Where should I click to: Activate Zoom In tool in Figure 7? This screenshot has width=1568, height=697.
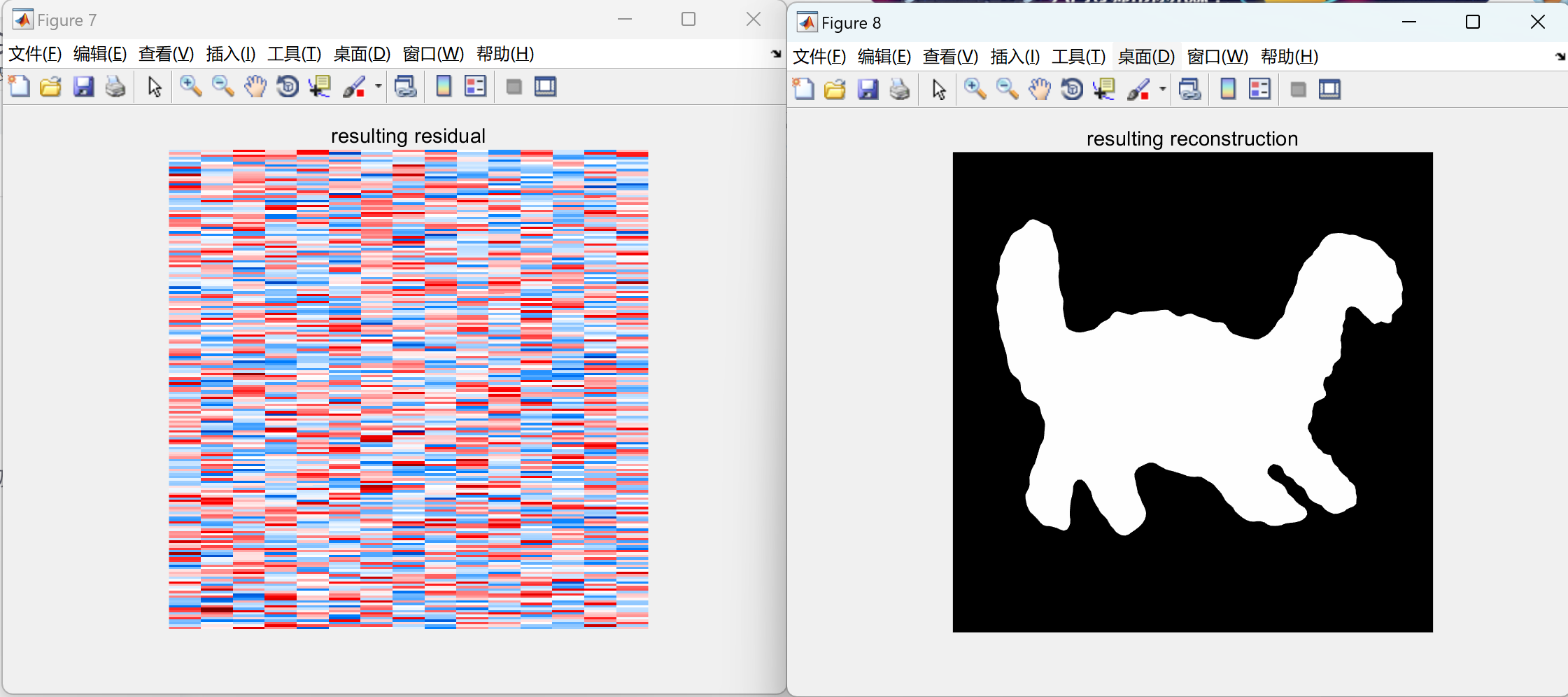pyautogui.click(x=190, y=87)
